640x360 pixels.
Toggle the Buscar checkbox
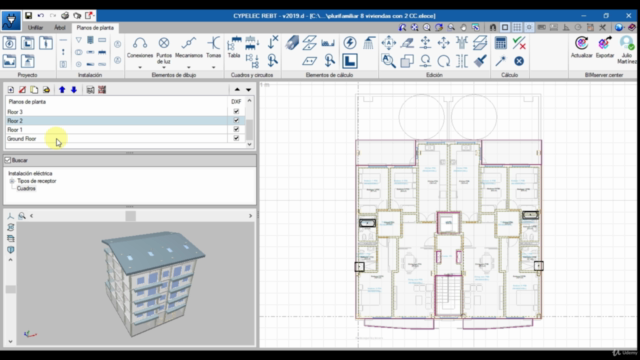tap(8, 160)
